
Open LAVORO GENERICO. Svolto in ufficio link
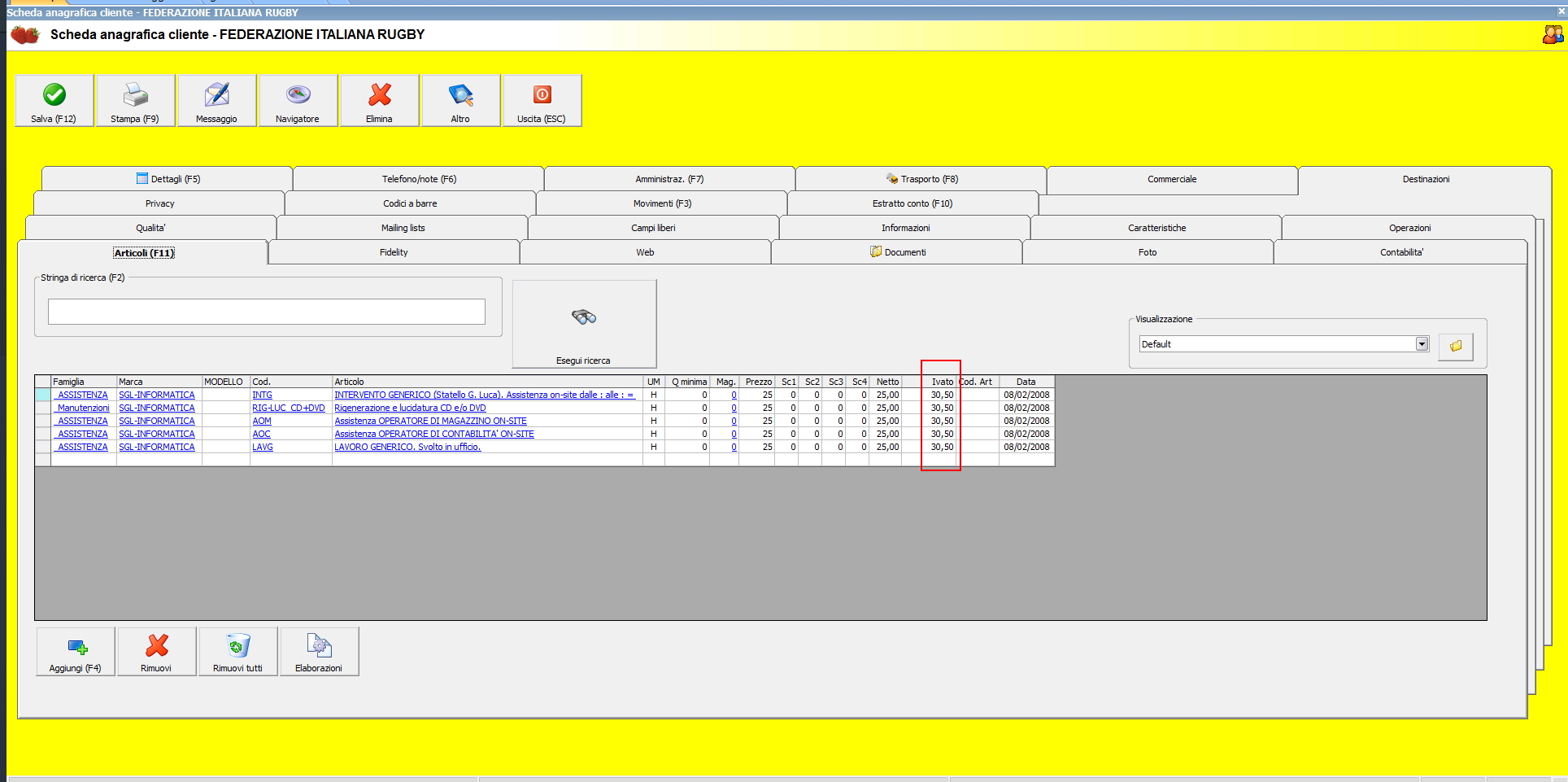coord(407,447)
